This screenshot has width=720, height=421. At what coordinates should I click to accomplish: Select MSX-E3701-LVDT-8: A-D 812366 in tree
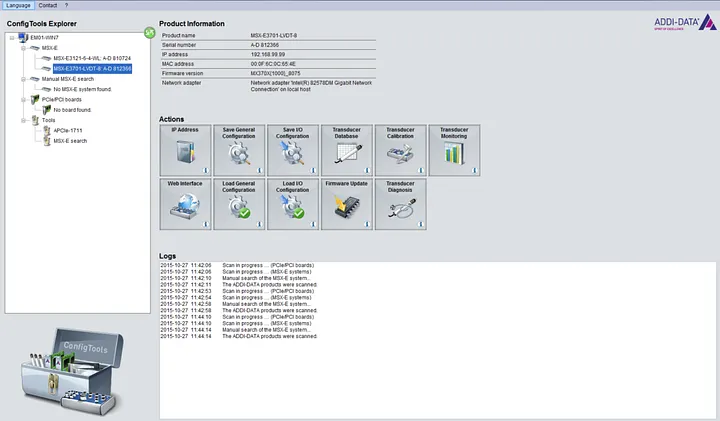pyautogui.click(x=92, y=68)
